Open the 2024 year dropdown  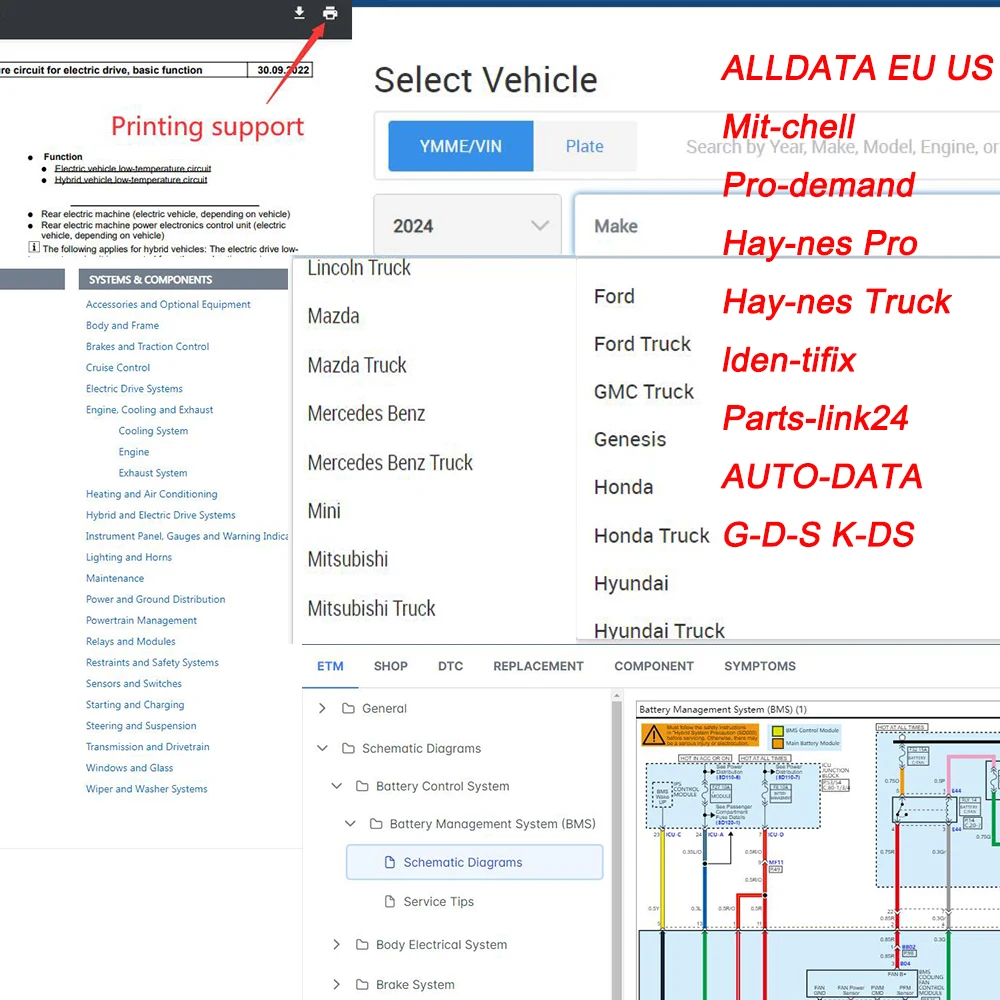pyautogui.click(x=467, y=226)
